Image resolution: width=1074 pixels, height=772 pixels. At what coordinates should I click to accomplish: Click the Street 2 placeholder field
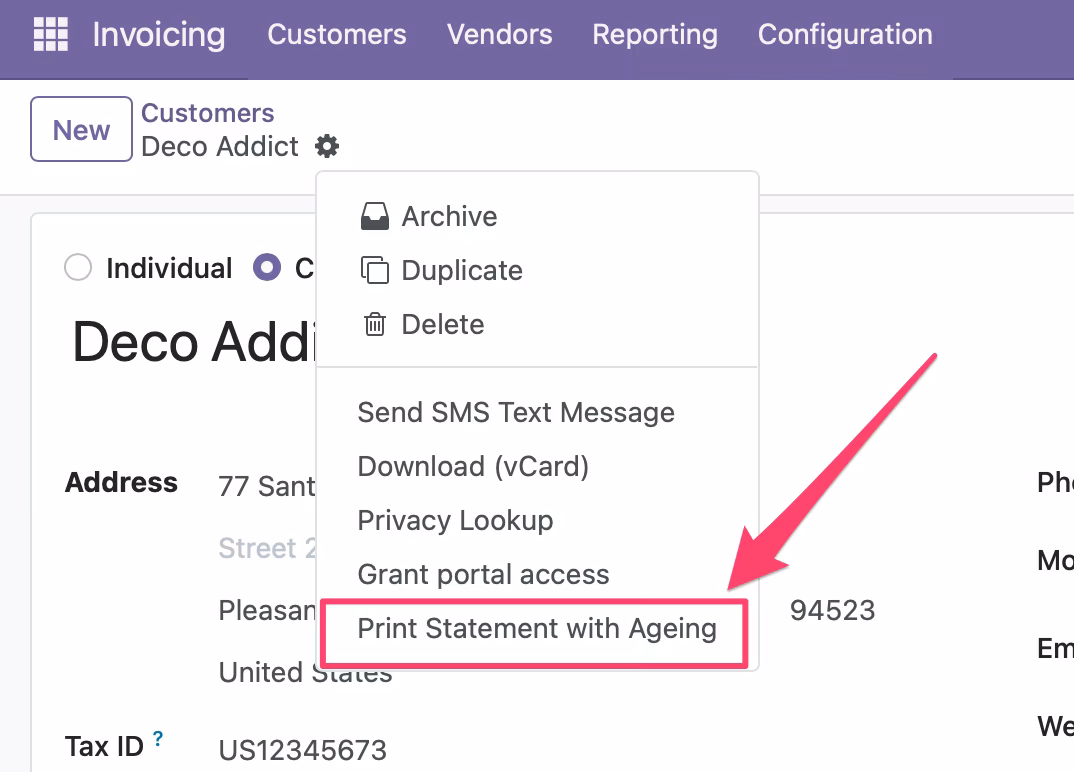267,548
